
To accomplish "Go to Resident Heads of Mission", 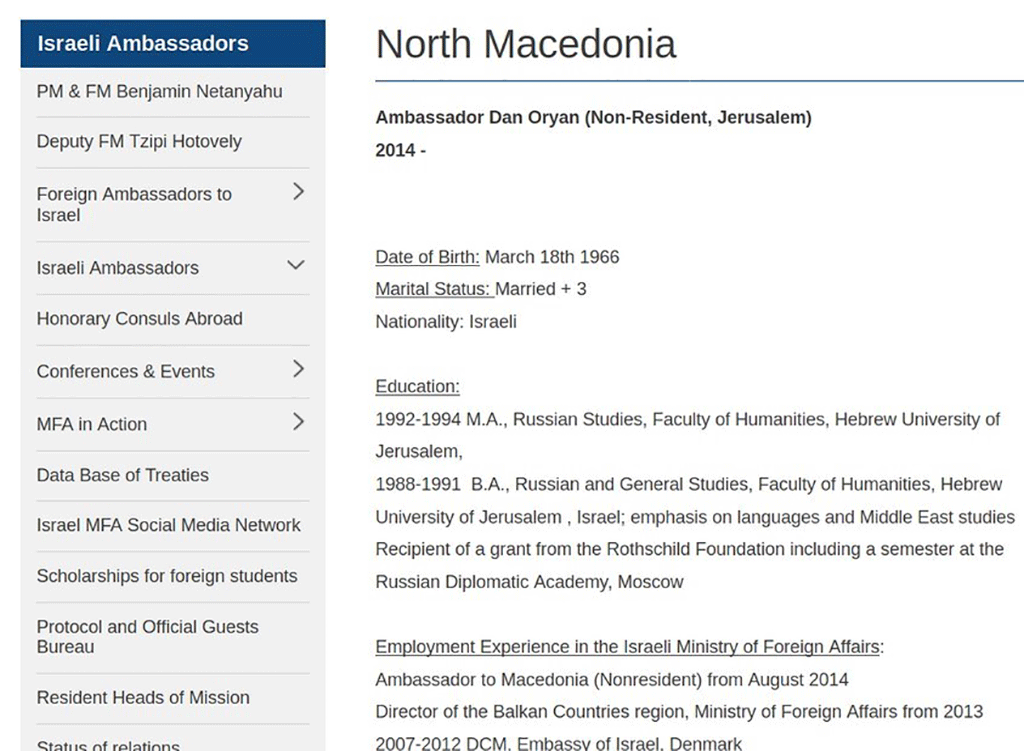I will click(143, 697).
